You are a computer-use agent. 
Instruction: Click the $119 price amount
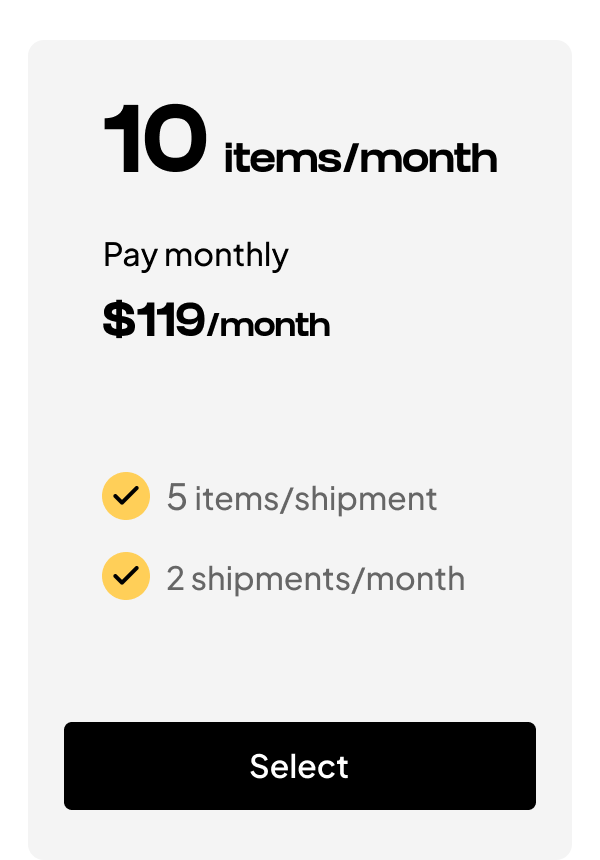point(154,321)
